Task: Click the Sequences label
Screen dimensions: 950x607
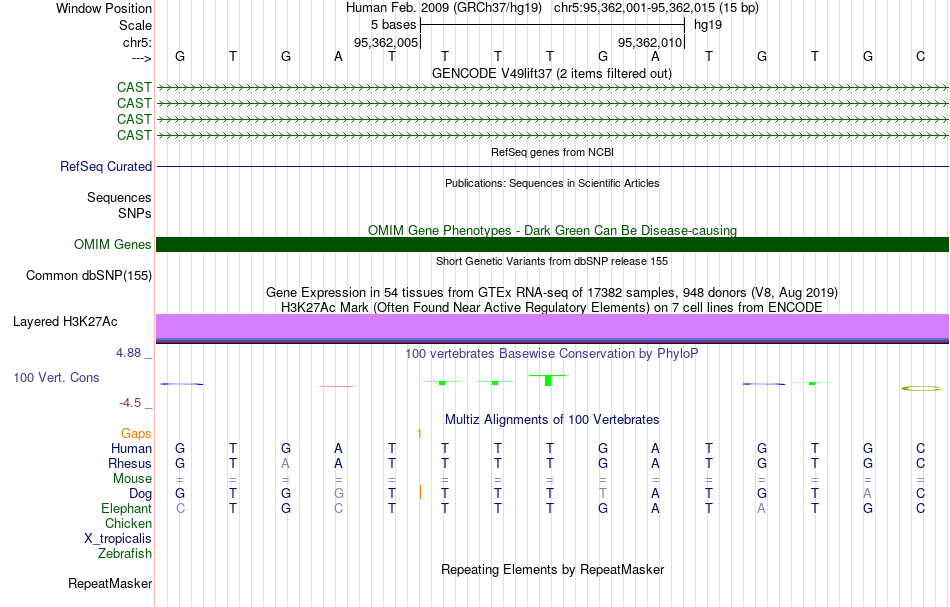Action: (119, 197)
